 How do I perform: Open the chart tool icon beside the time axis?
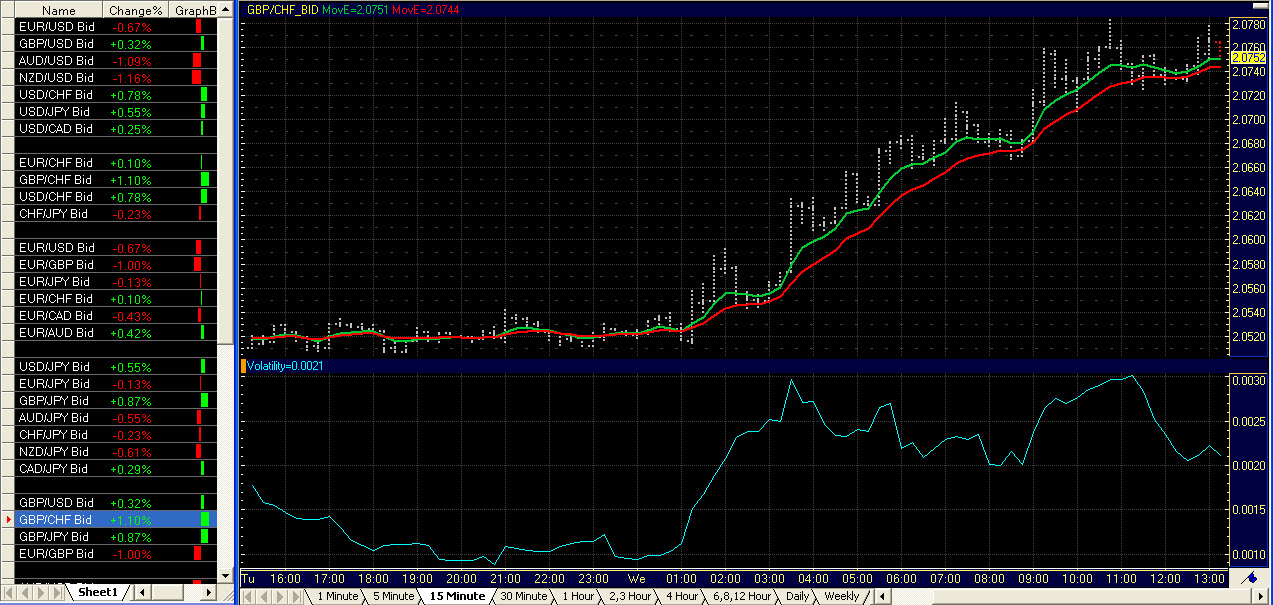(x=1249, y=578)
